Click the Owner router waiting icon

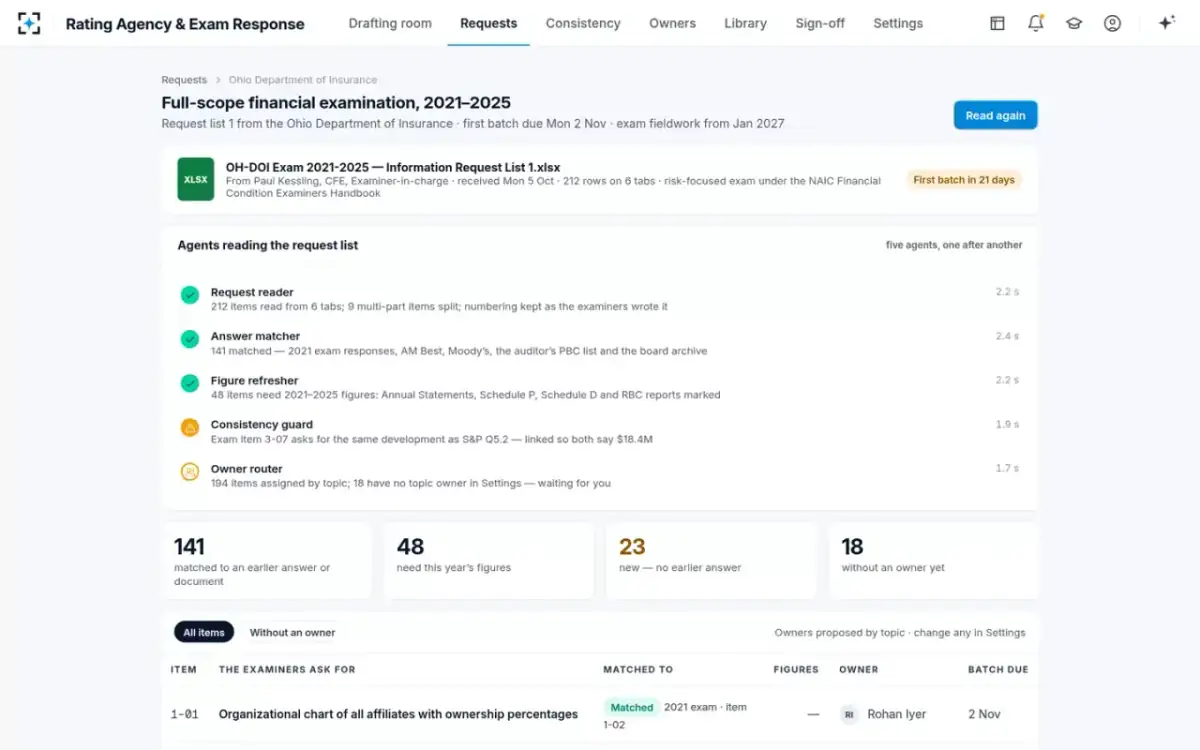189,471
